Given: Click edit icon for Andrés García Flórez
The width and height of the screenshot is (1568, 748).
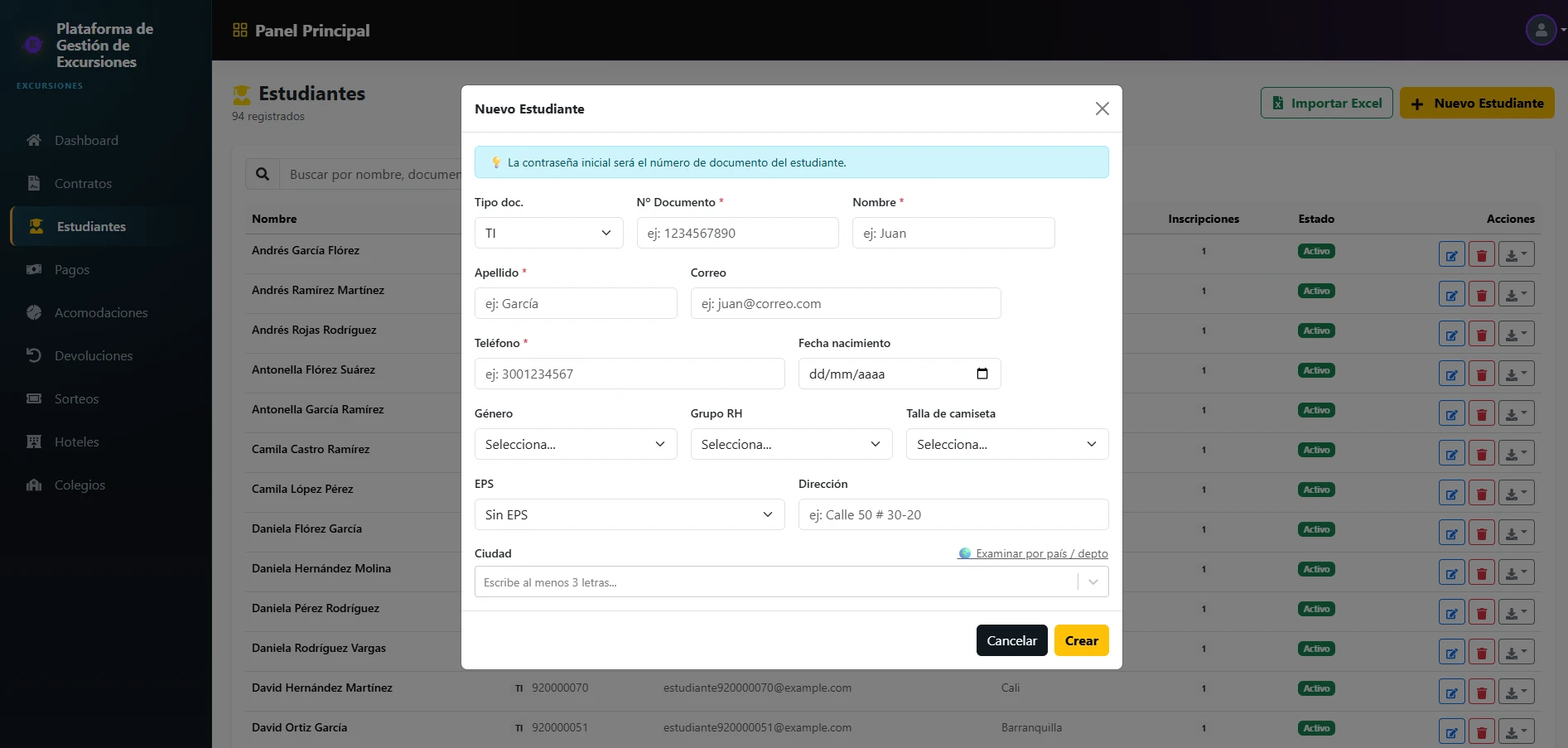Looking at the screenshot, I should coord(1451,254).
